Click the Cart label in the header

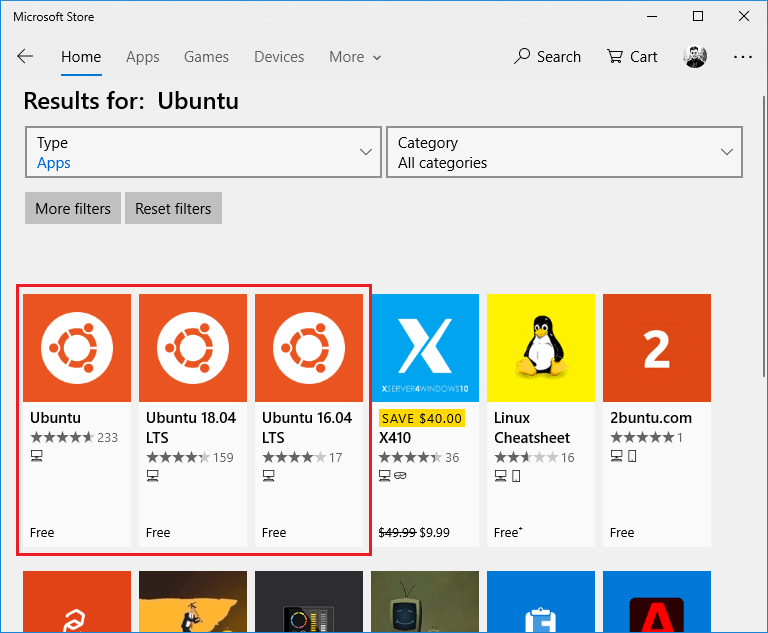(x=644, y=57)
